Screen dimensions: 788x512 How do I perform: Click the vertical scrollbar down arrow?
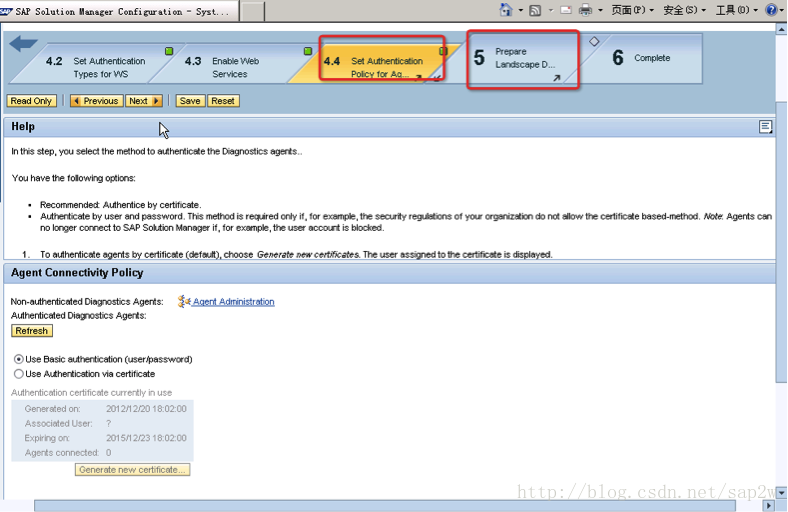tap(781, 492)
